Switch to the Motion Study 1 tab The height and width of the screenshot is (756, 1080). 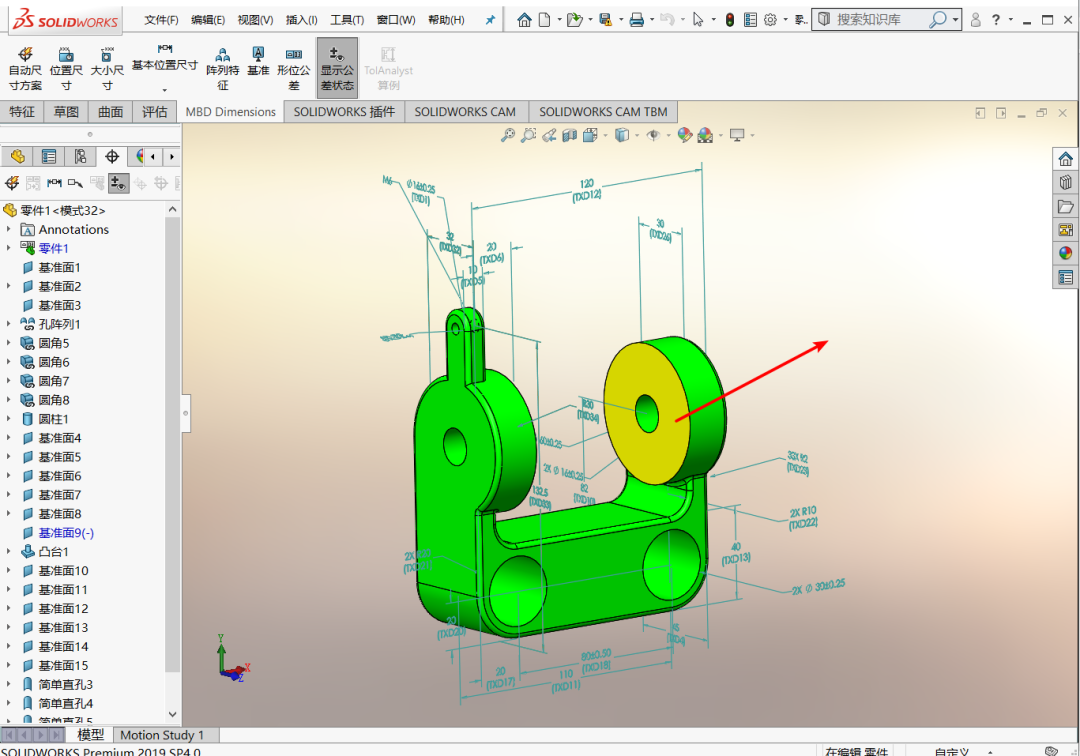[x=161, y=735]
